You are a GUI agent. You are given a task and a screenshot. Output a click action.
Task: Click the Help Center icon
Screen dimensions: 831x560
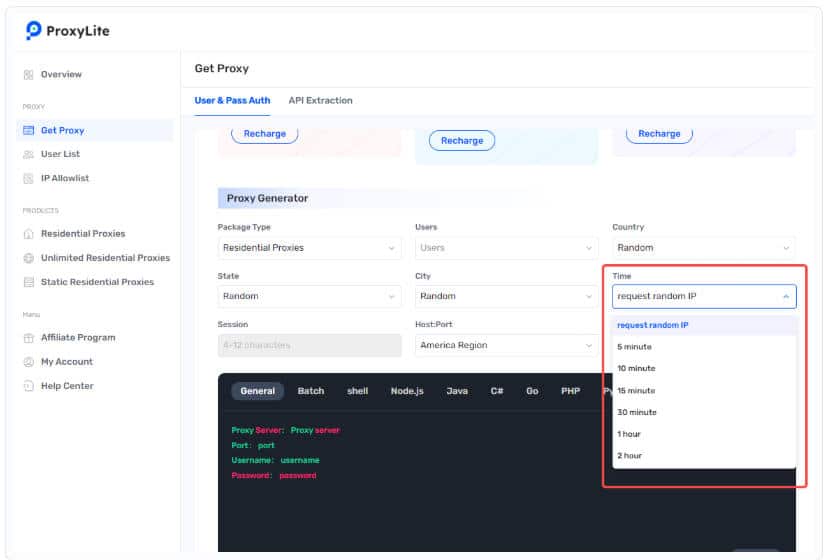(29, 386)
